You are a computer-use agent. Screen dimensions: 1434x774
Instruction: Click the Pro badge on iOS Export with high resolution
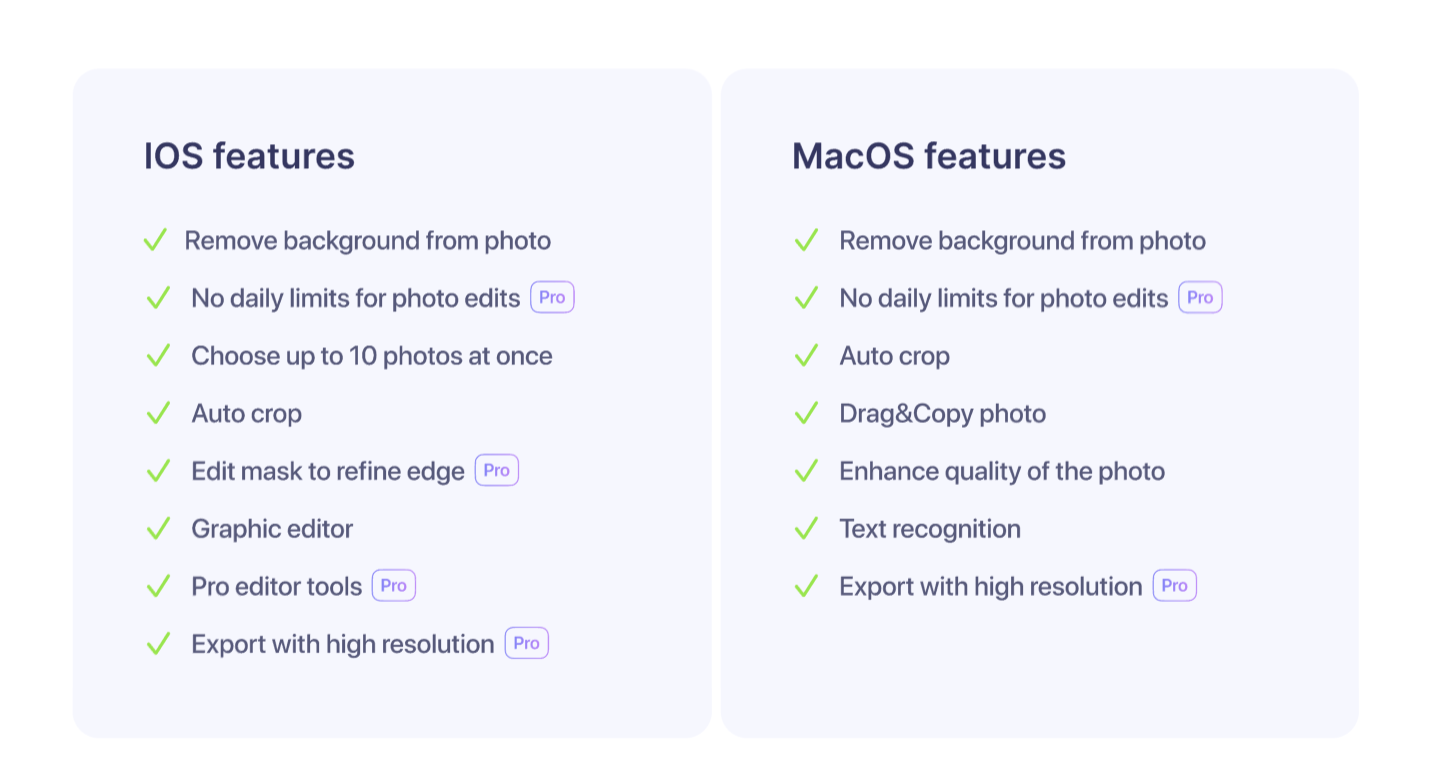point(526,643)
